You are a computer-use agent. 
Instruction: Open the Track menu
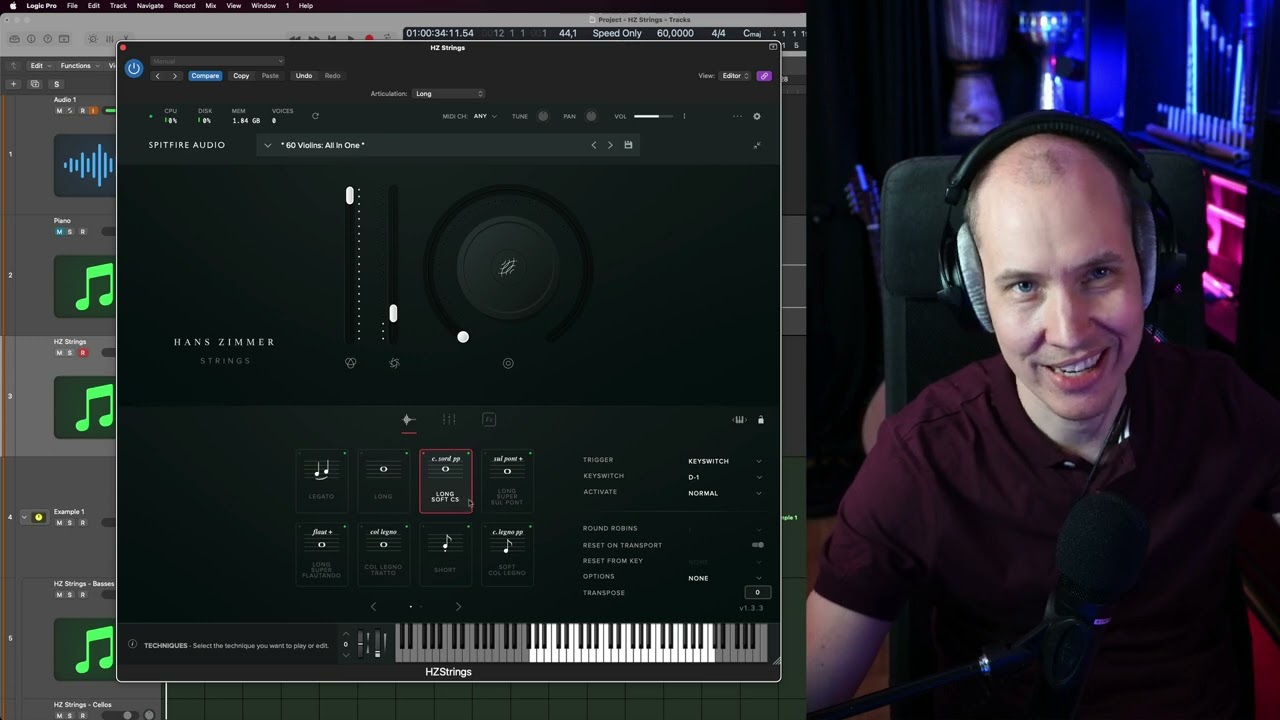tap(118, 6)
